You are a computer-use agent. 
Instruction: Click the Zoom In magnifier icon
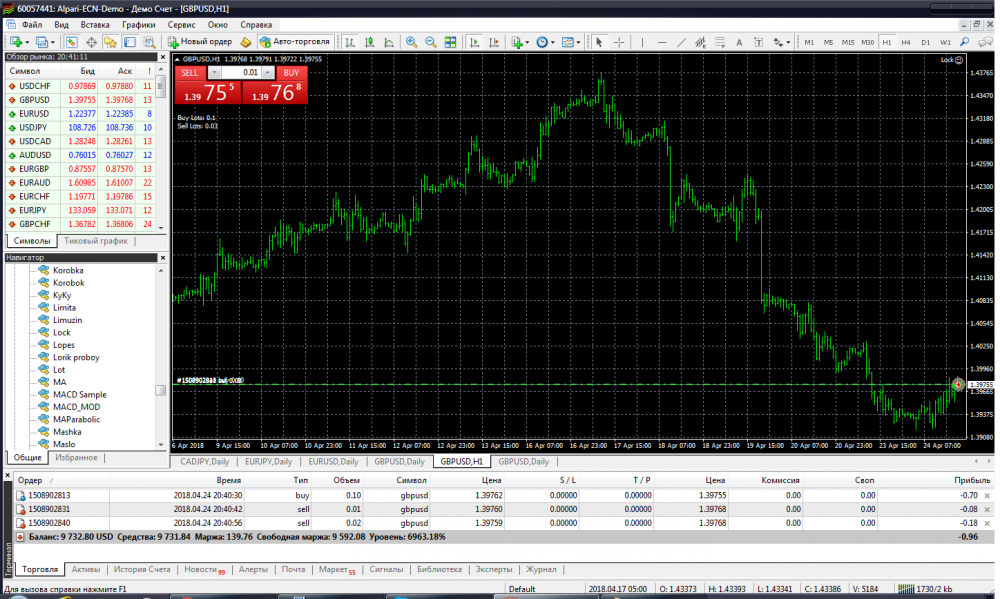pyautogui.click(x=411, y=42)
